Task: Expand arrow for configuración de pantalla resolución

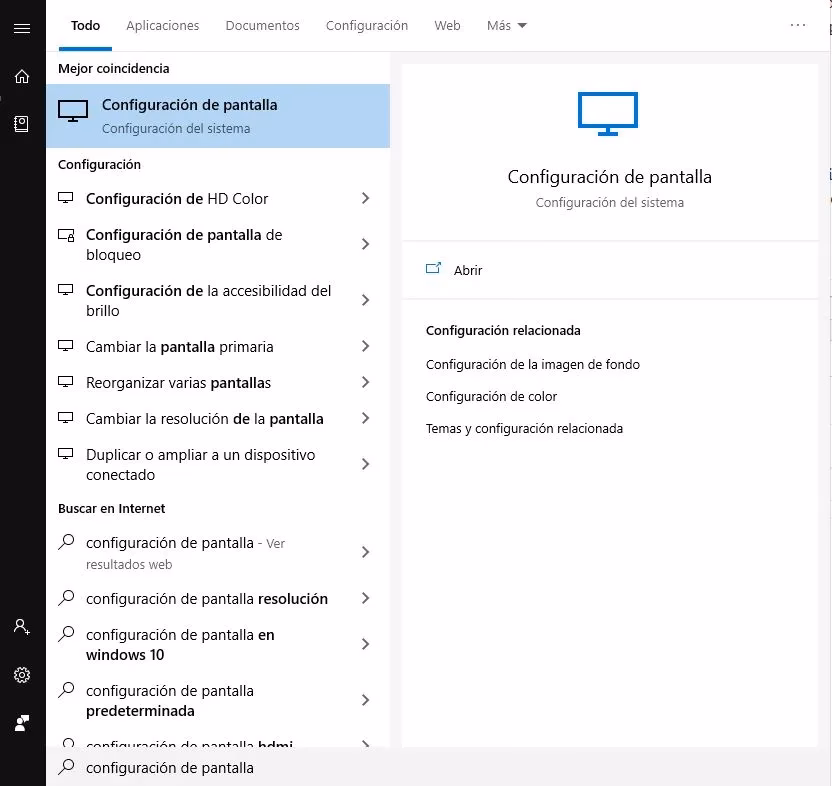Action: click(x=365, y=599)
